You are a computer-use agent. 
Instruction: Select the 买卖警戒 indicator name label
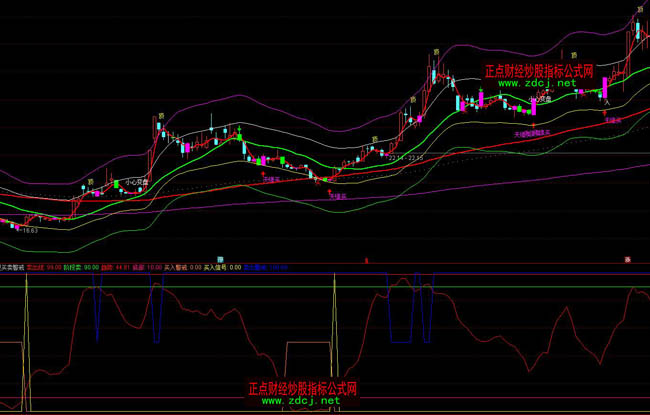[12, 267]
